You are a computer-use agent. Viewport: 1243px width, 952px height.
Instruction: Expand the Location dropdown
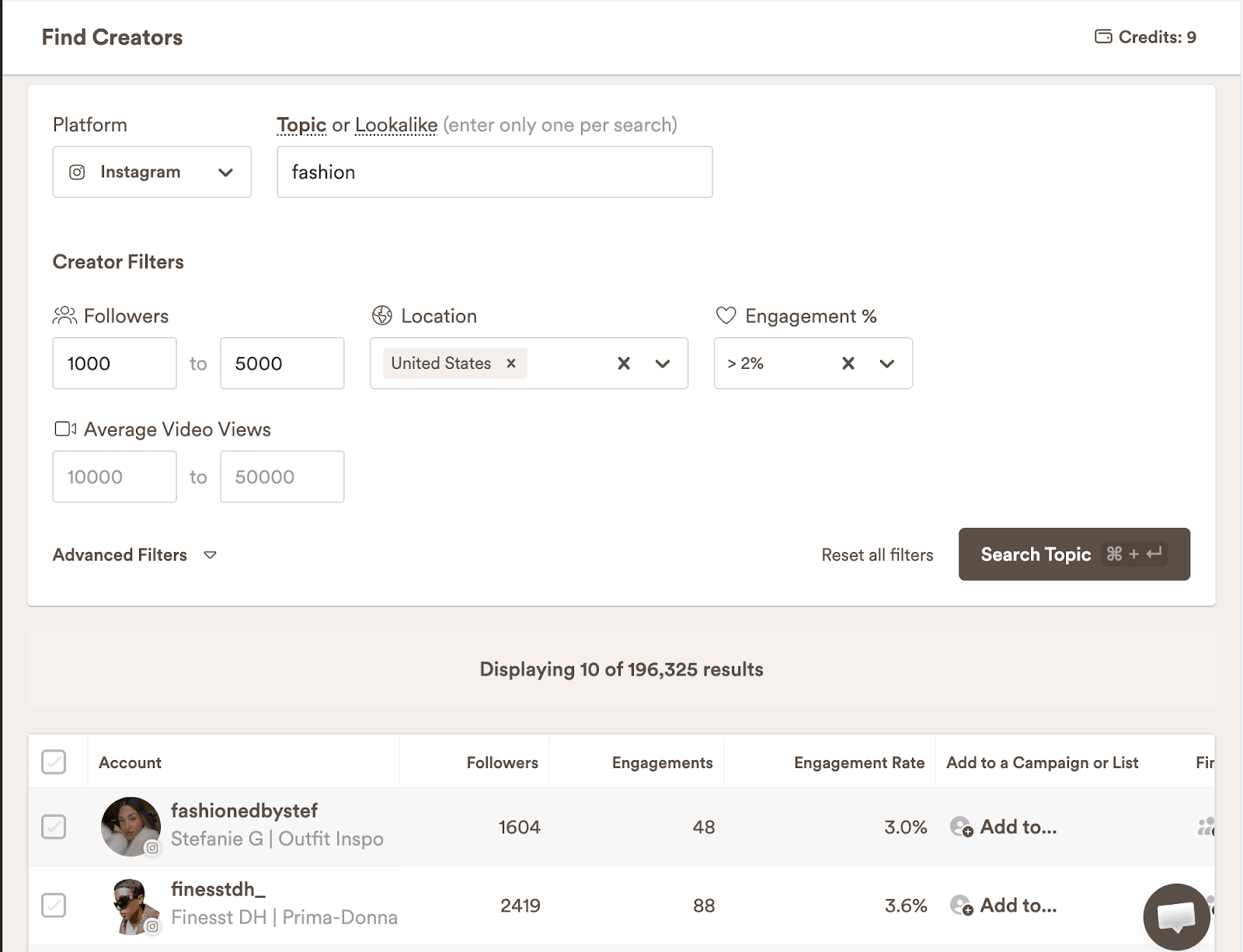coord(663,363)
